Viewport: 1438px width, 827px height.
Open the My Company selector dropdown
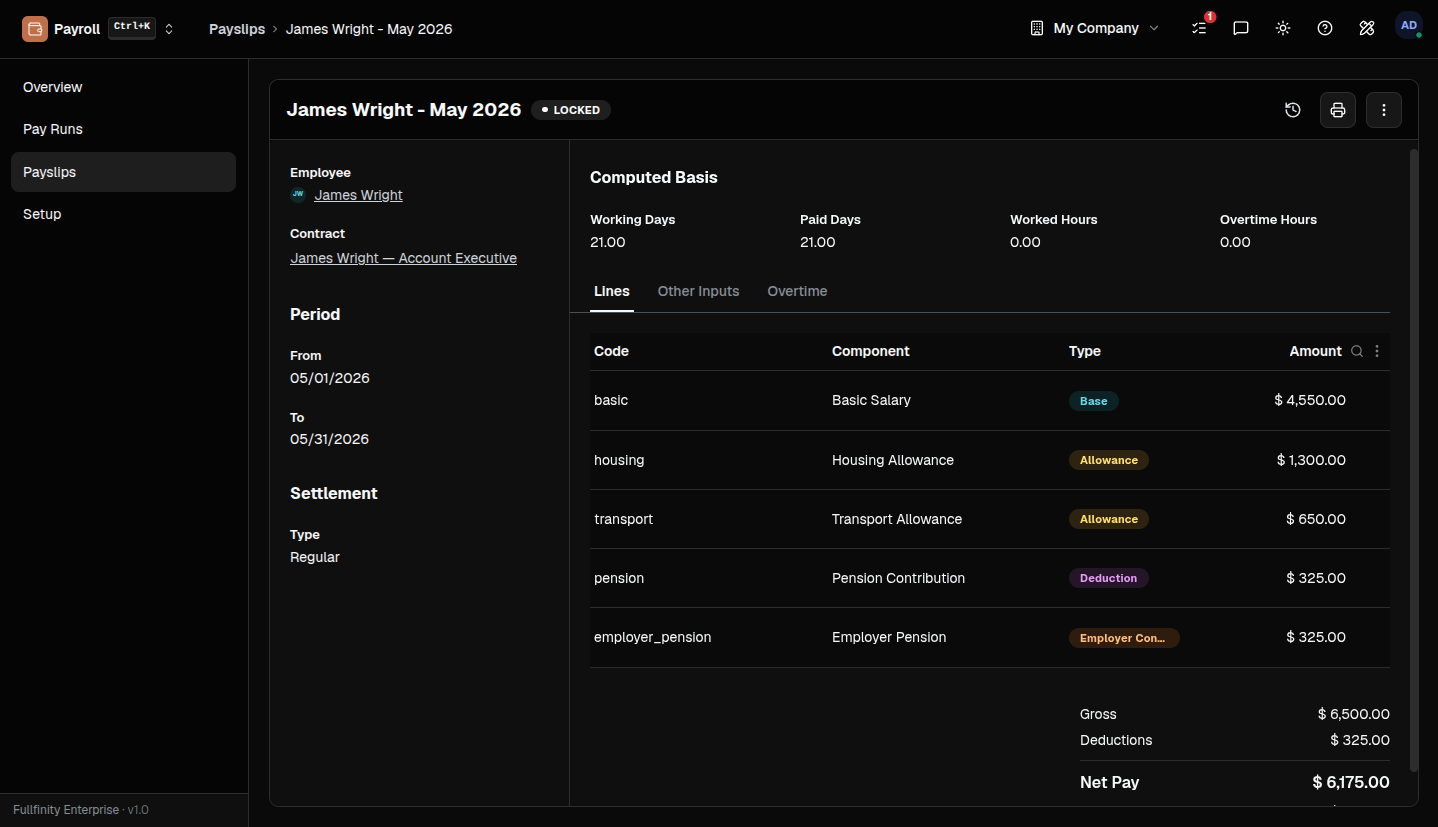coord(1095,28)
